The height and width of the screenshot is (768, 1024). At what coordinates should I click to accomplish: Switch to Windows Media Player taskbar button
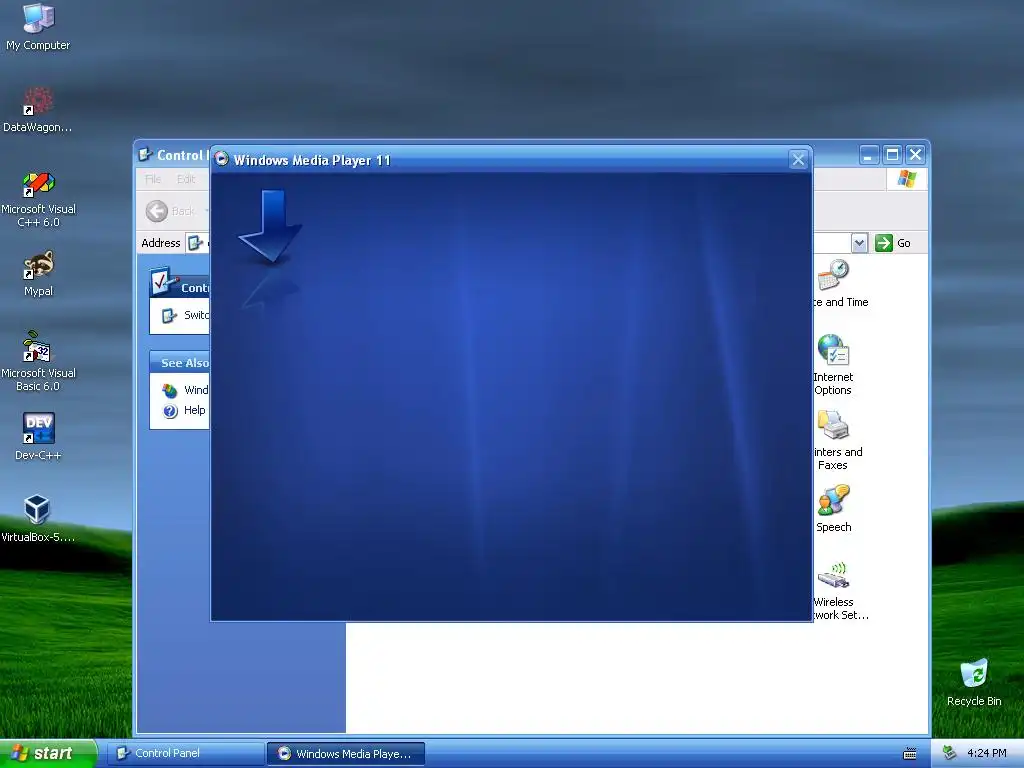coord(346,754)
